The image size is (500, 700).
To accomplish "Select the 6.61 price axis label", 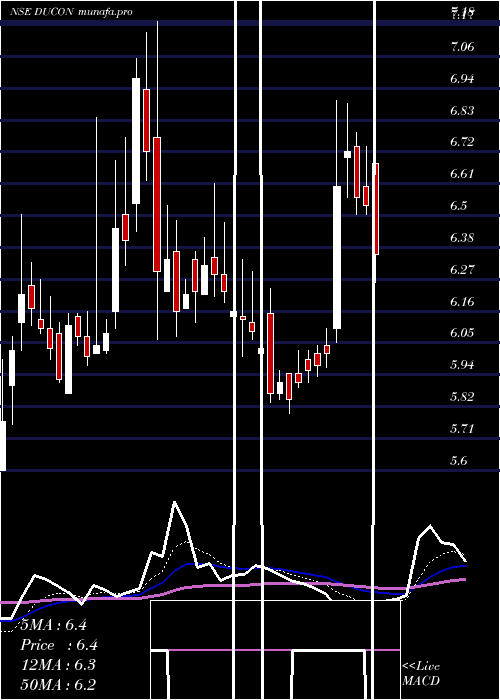I will [x=462, y=174].
